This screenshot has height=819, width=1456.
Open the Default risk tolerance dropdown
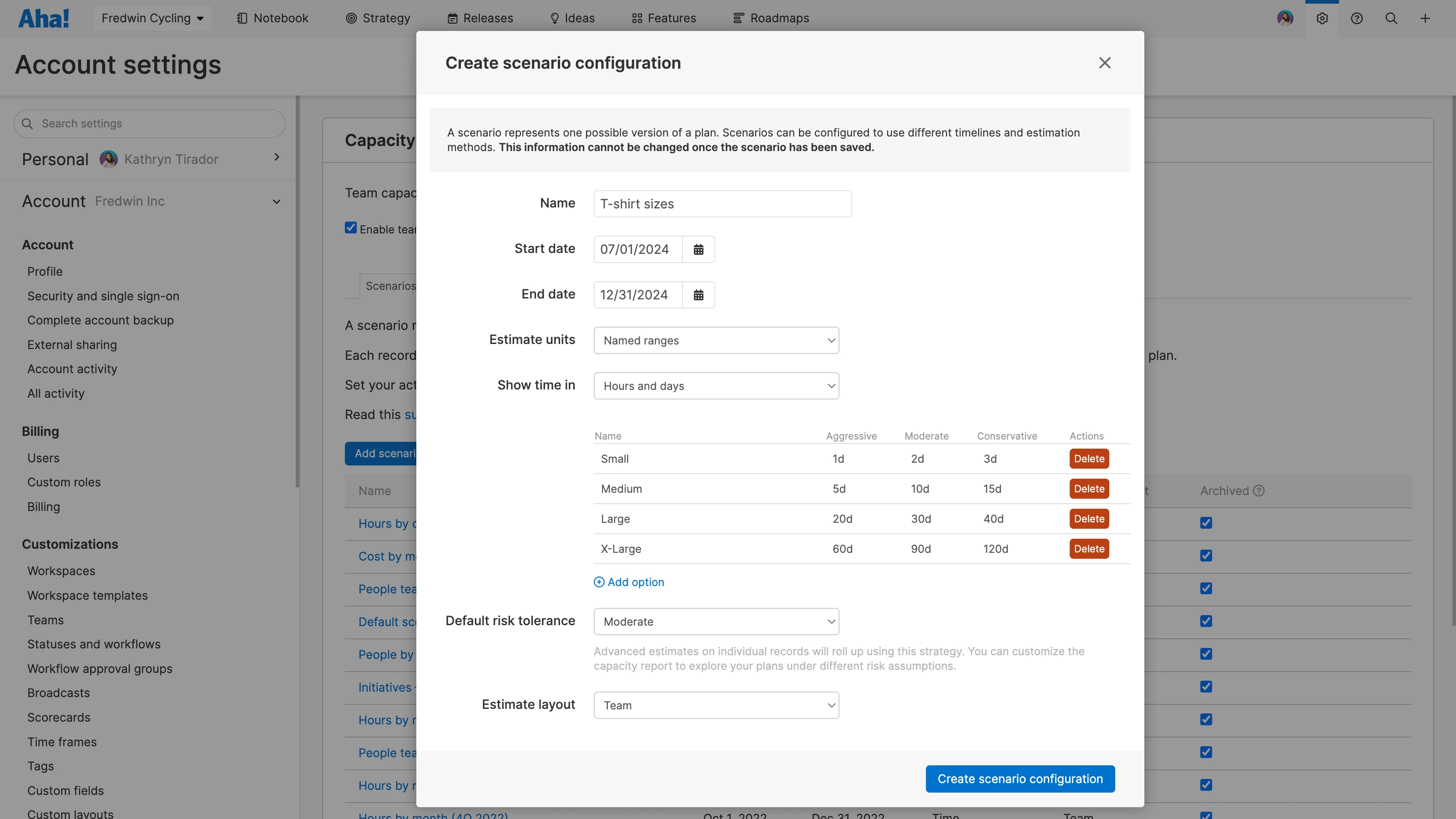click(x=716, y=621)
